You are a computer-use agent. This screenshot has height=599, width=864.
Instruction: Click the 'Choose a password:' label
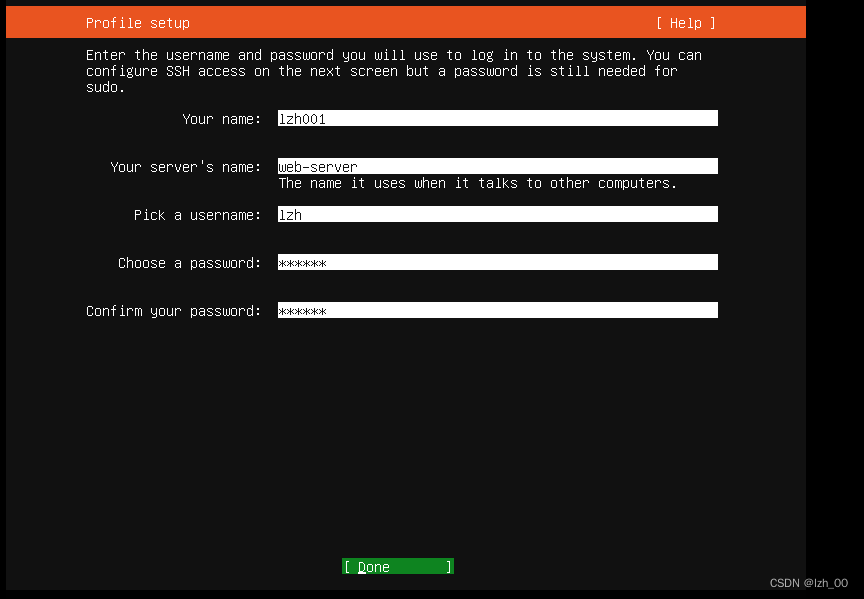190,263
